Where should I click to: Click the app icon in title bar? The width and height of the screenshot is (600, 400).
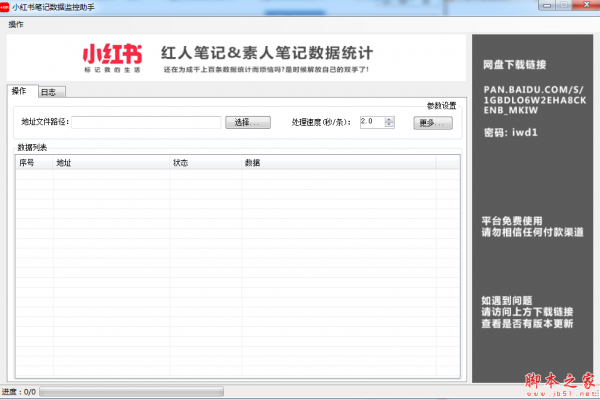(4, 7)
